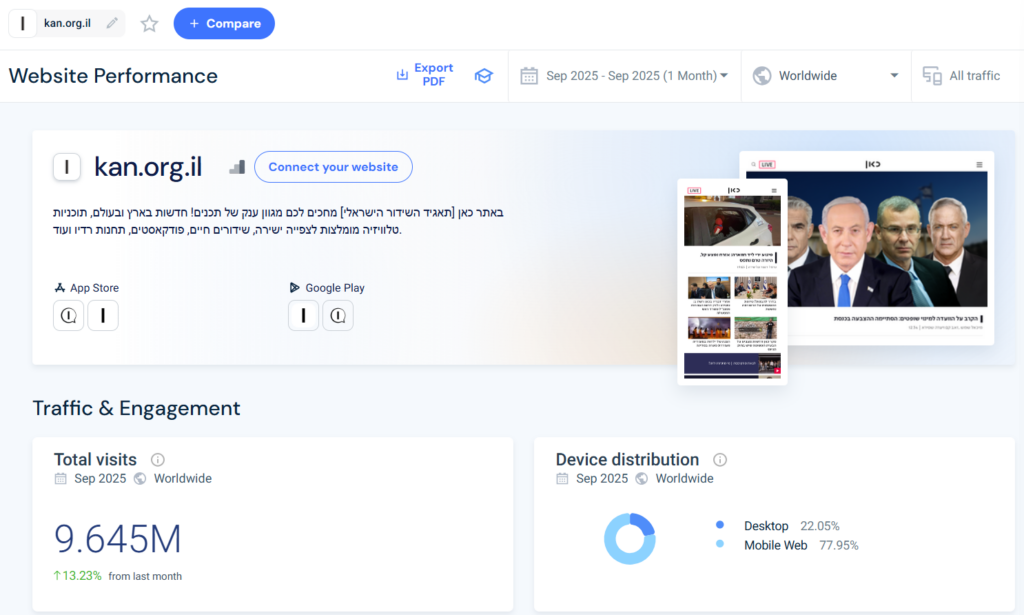
Task: Click the Device distribution card title
Action: click(x=627, y=460)
